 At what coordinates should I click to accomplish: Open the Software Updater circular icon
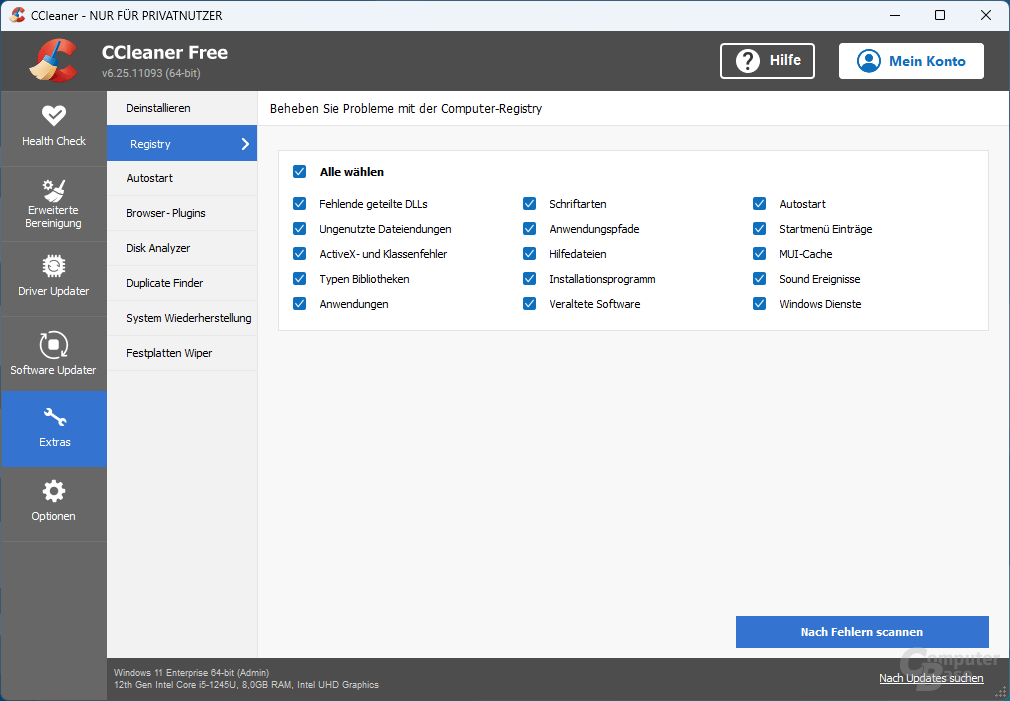(x=53, y=345)
